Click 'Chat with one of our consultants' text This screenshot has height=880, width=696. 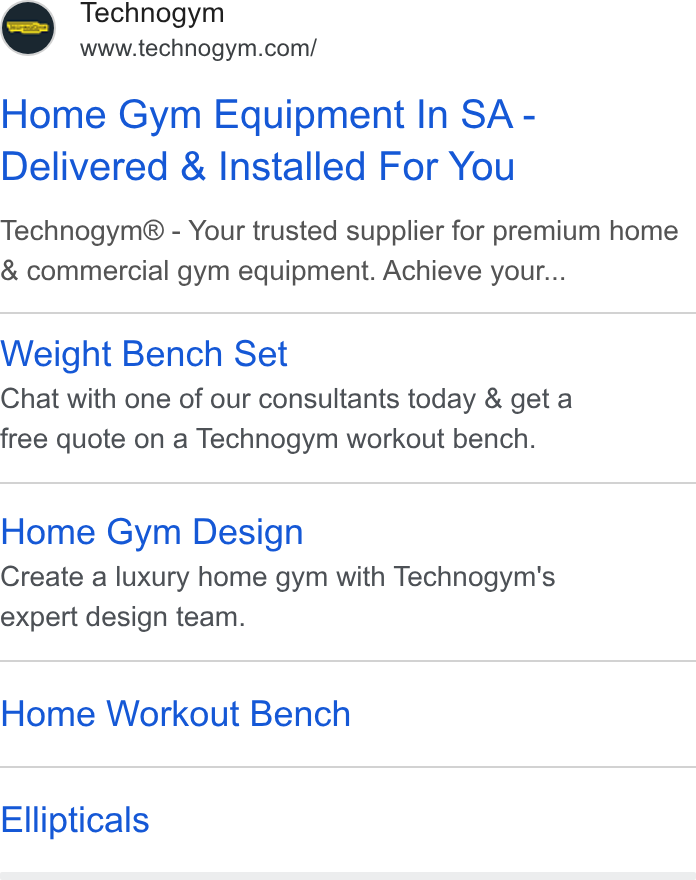pyautogui.click(x=201, y=400)
